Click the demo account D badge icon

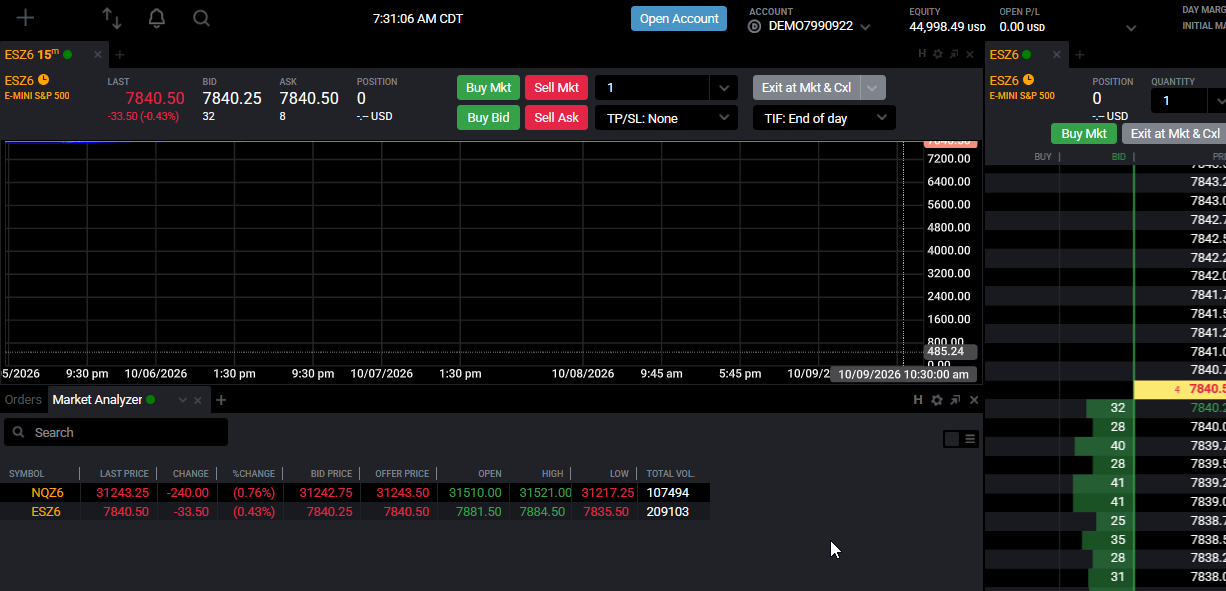pos(755,27)
